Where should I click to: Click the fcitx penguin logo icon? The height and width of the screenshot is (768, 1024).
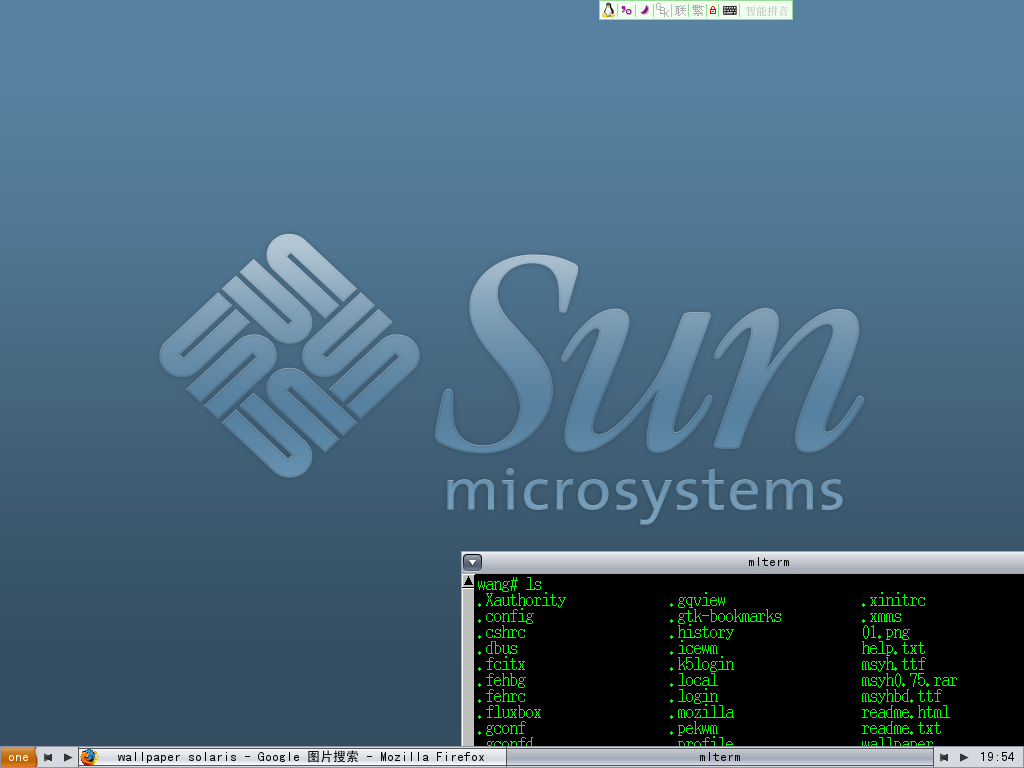pyautogui.click(x=608, y=10)
